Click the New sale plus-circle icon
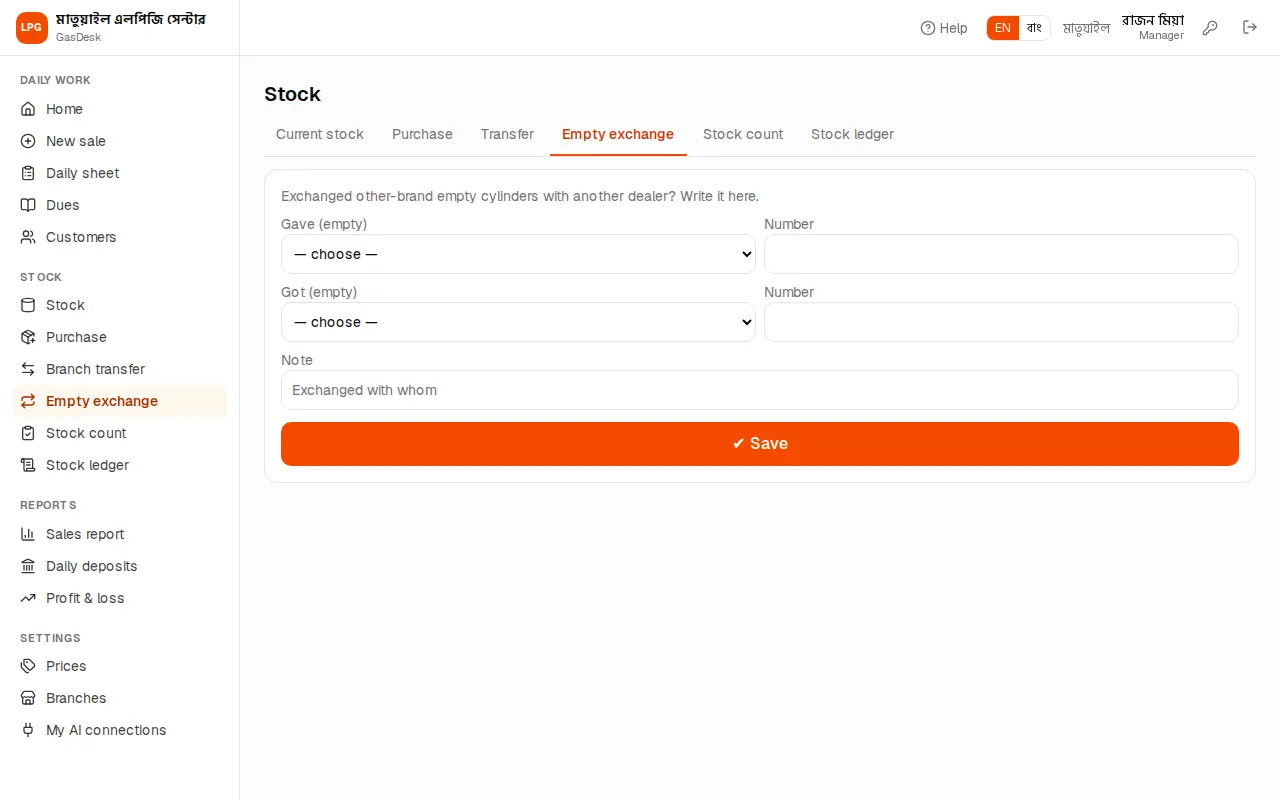This screenshot has width=1280, height=800. coord(28,141)
